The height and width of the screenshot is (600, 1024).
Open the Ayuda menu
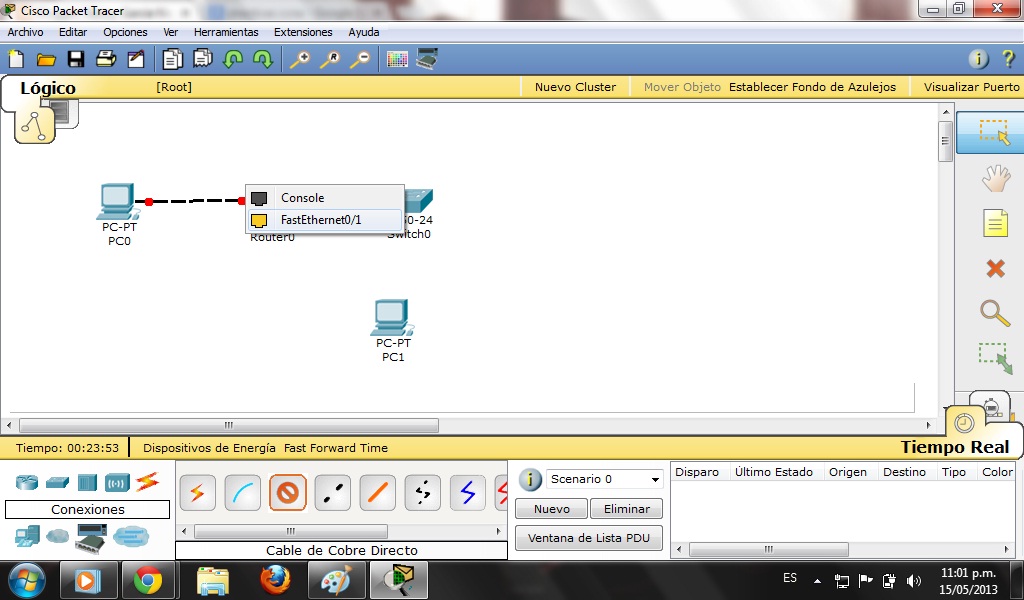364,32
